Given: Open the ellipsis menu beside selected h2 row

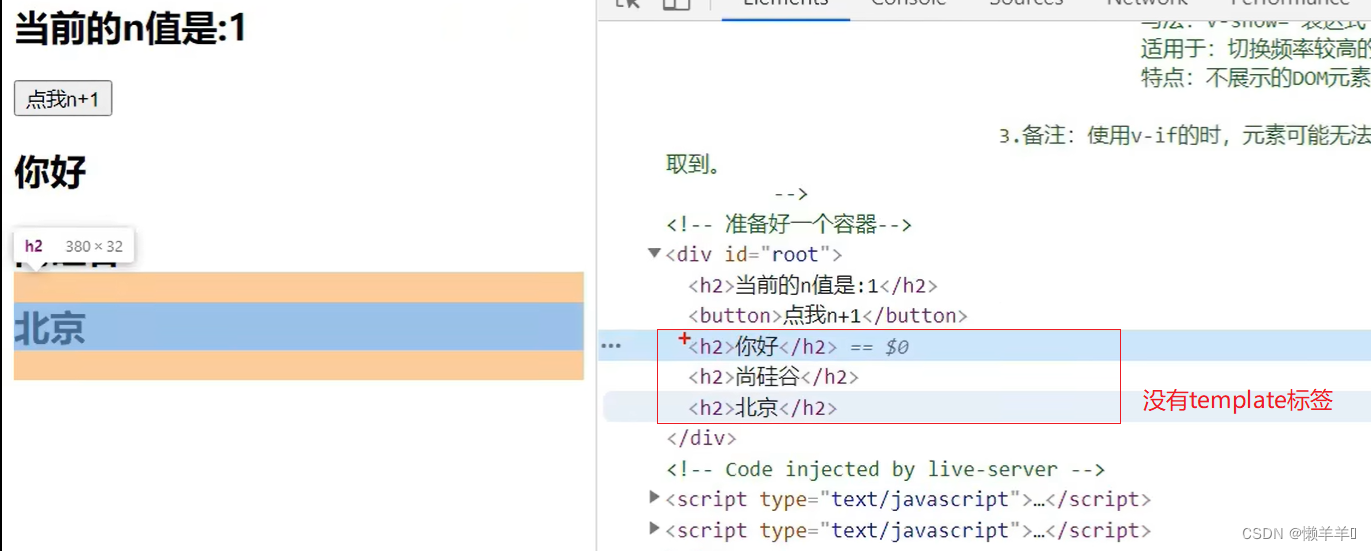Looking at the screenshot, I should click(x=610, y=346).
